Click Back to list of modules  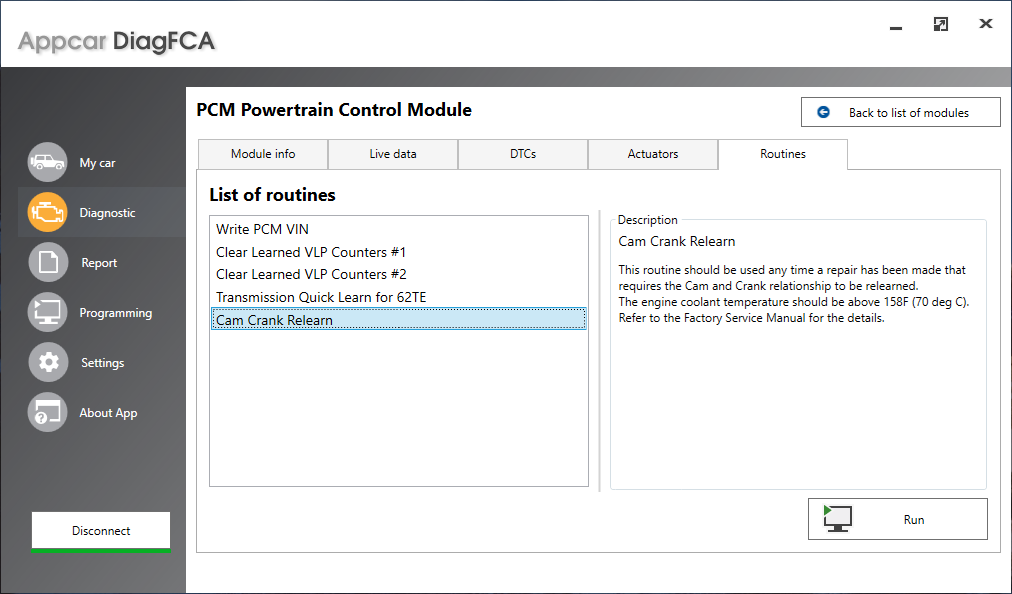[901, 112]
